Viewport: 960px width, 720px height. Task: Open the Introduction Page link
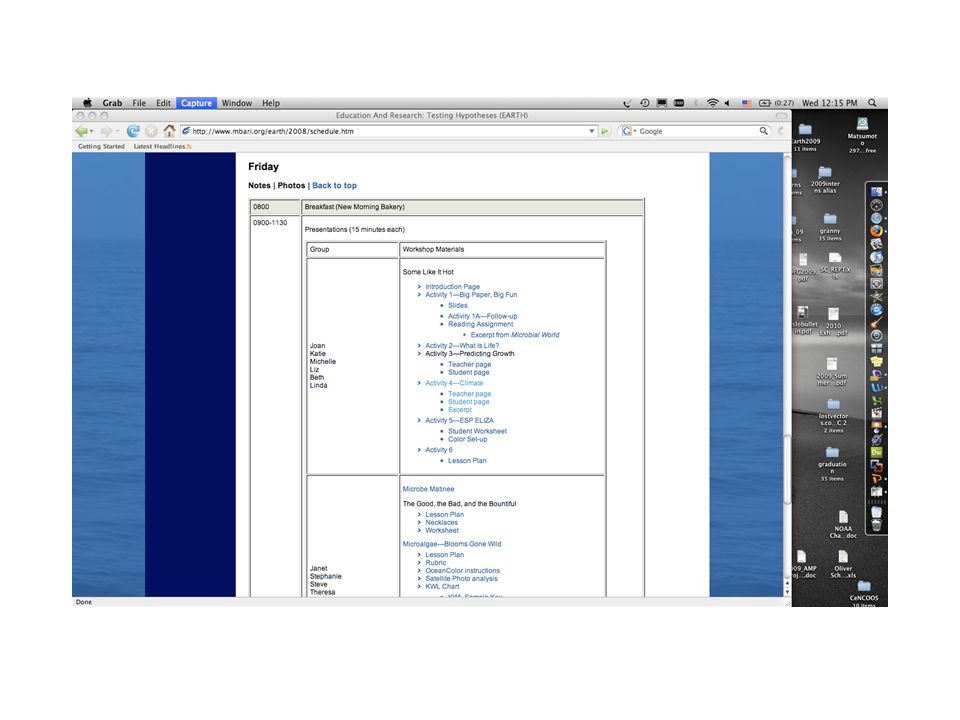click(452, 287)
